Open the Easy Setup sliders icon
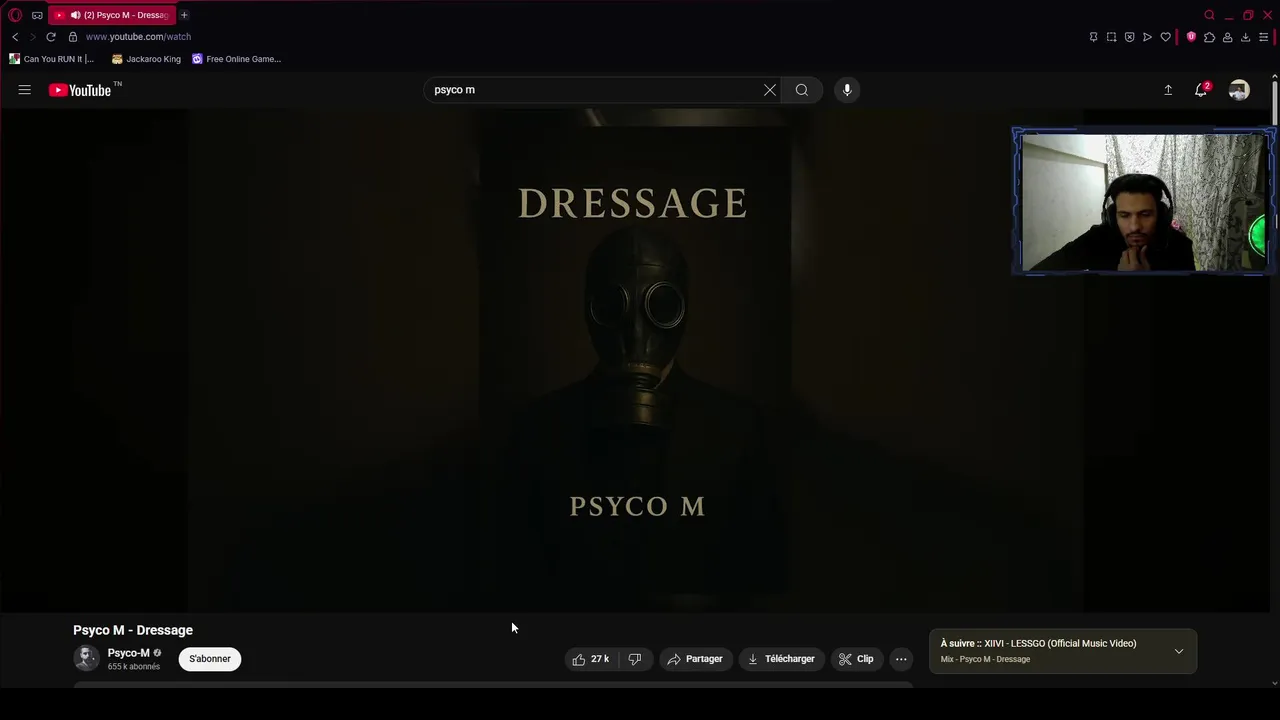The width and height of the screenshot is (1280, 720). click(x=1263, y=37)
